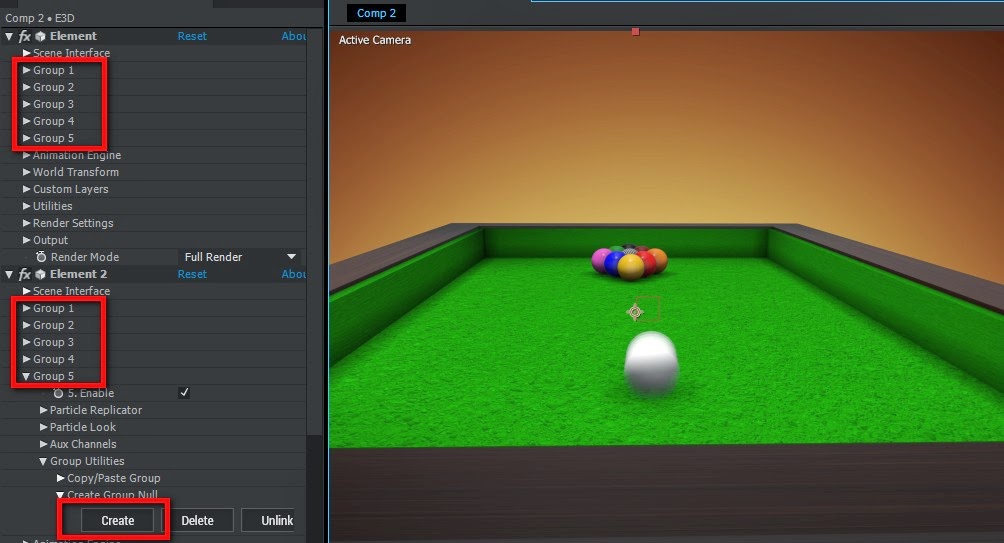Screen dimensions: 1004x543
Task: Expand the Animation Engine section under Element
Action: (26, 155)
